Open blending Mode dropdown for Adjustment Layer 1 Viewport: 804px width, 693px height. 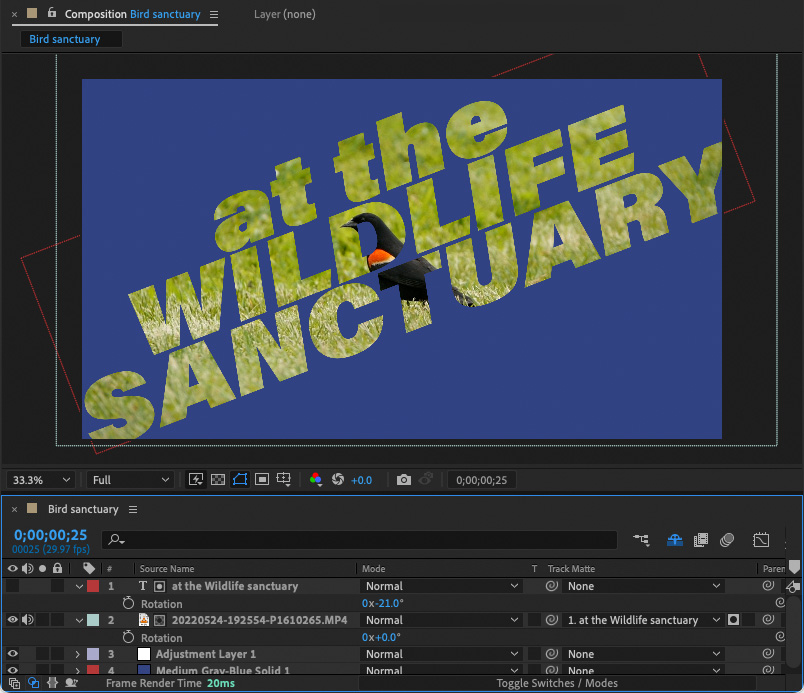pyautogui.click(x=441, y=654)
